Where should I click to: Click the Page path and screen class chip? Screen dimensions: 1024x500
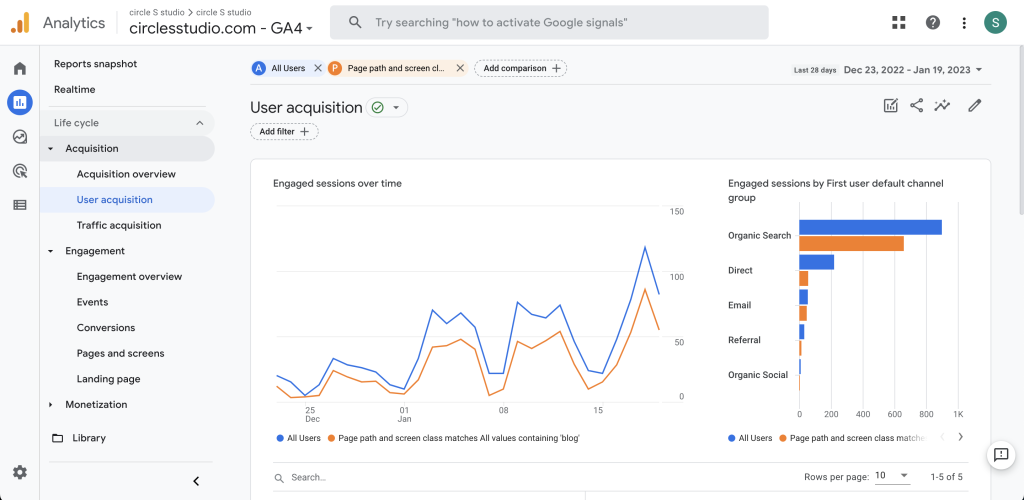[x=396, y=68]
